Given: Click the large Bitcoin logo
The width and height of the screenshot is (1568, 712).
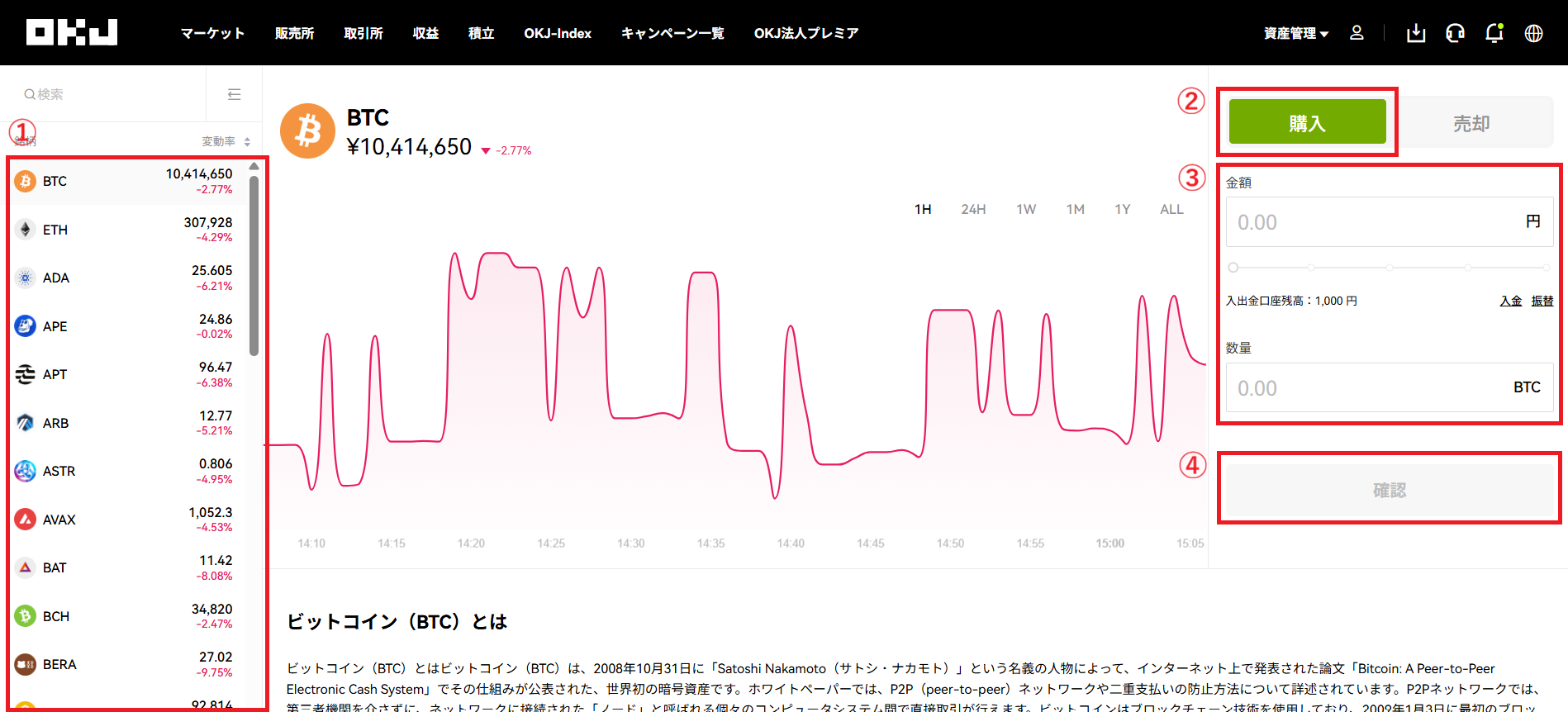Looking at the screenshot, I should (x=307, y=131).
